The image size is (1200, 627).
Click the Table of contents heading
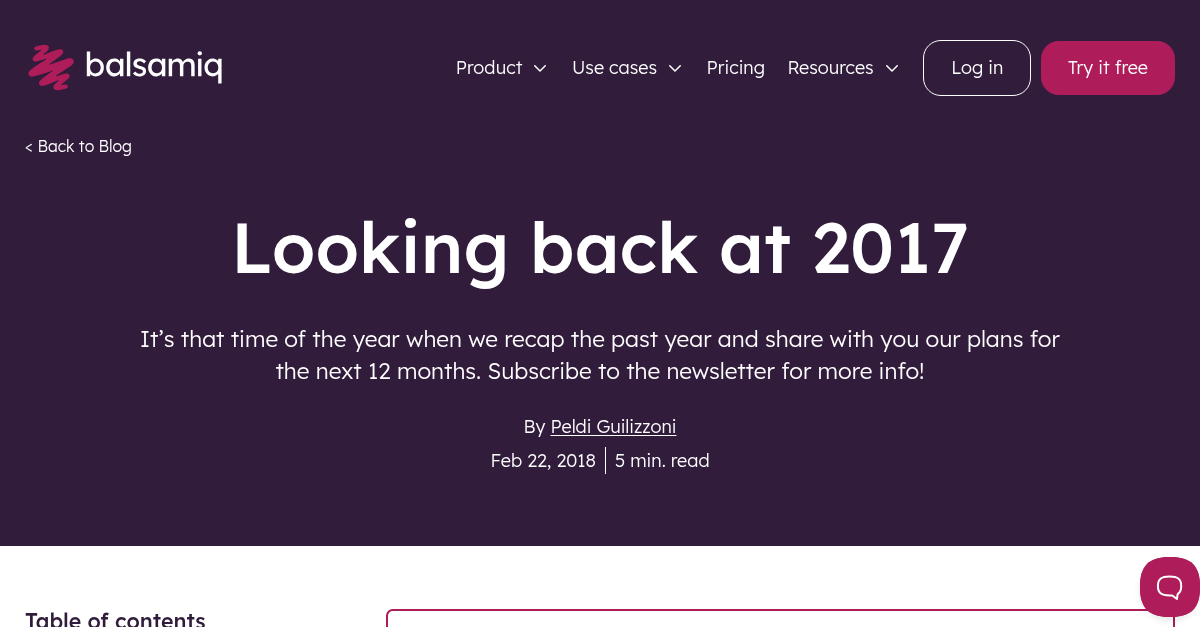pyautogui.click(x=115, y=619)
